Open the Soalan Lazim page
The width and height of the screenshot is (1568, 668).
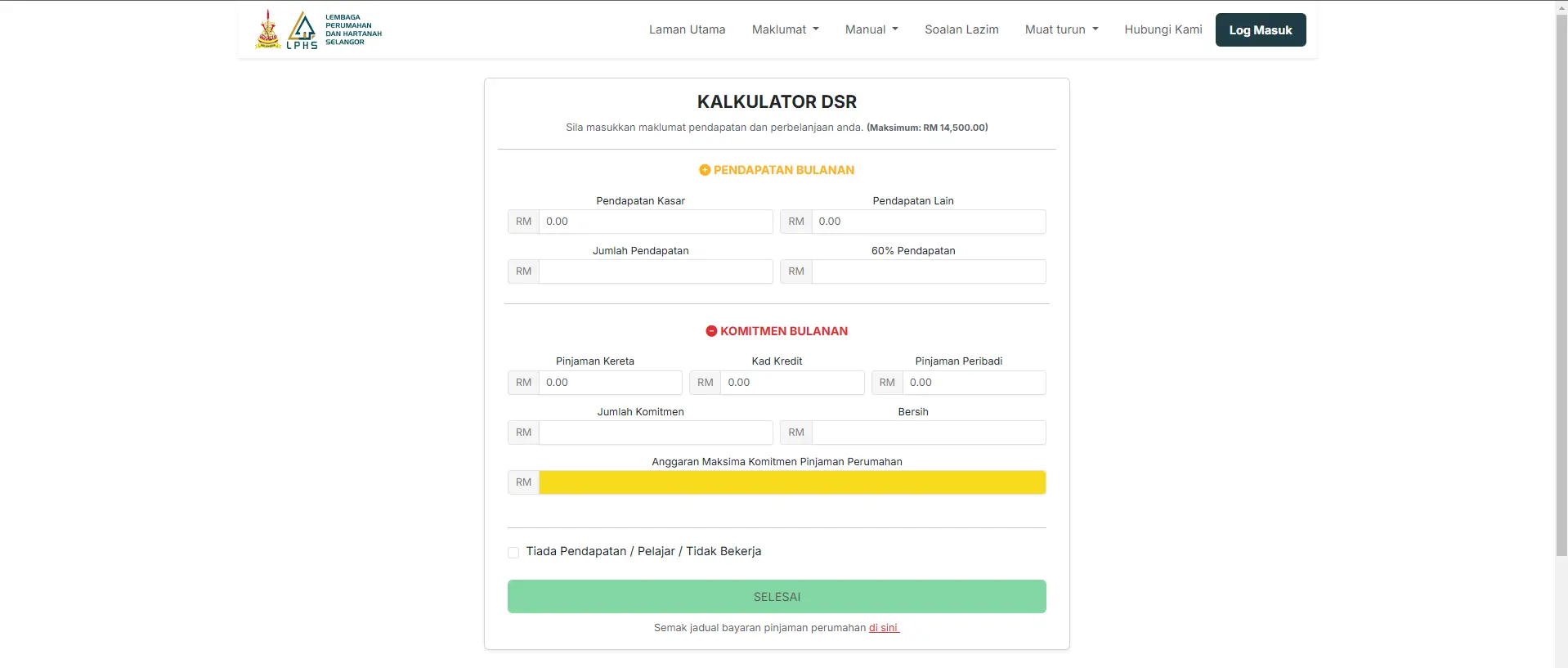click(961, 29)
